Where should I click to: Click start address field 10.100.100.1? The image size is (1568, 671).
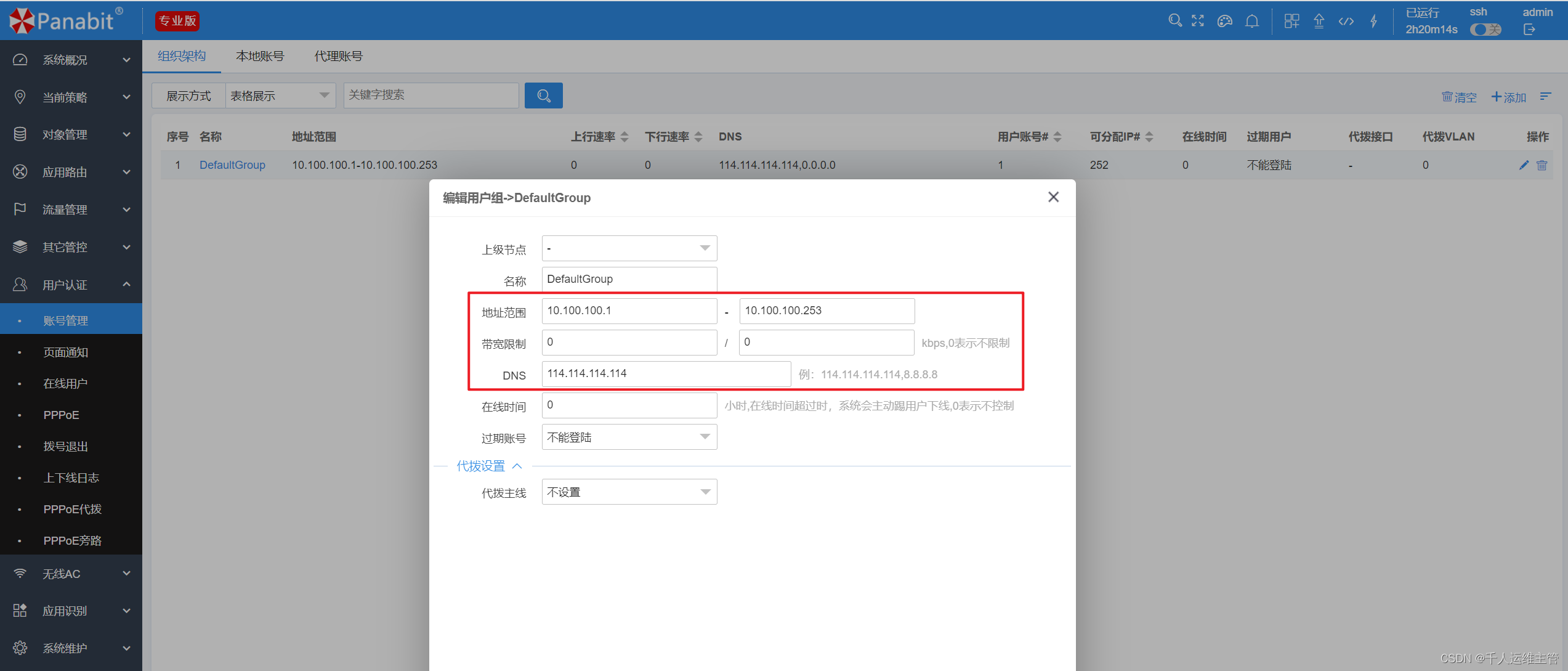tap(629, 311)
